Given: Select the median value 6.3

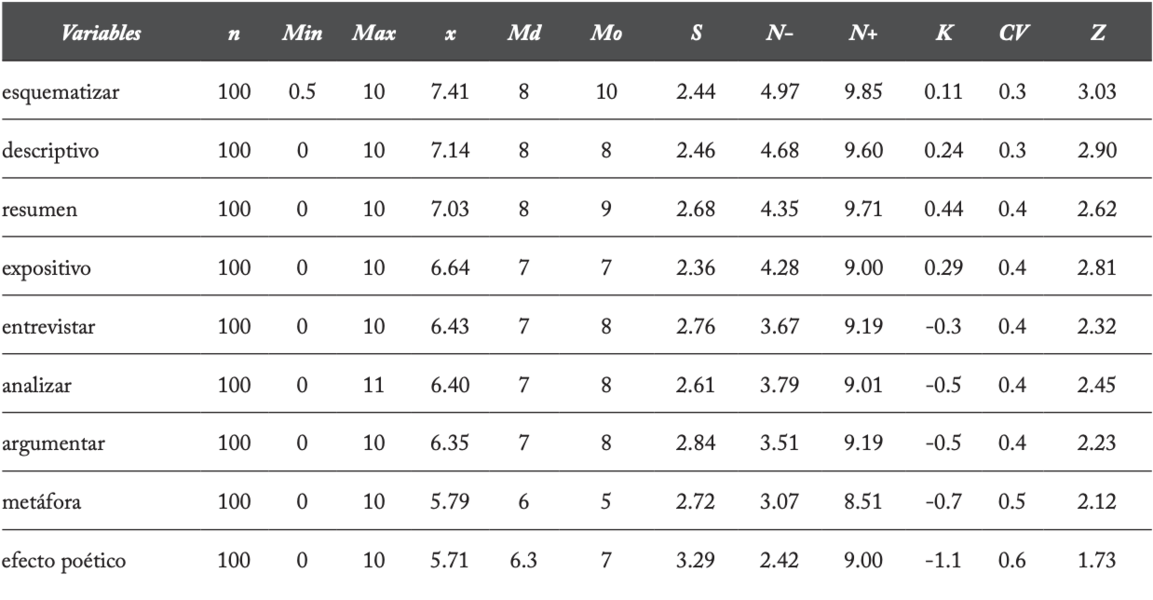Looking at the screenshot, I should point(522,560).
